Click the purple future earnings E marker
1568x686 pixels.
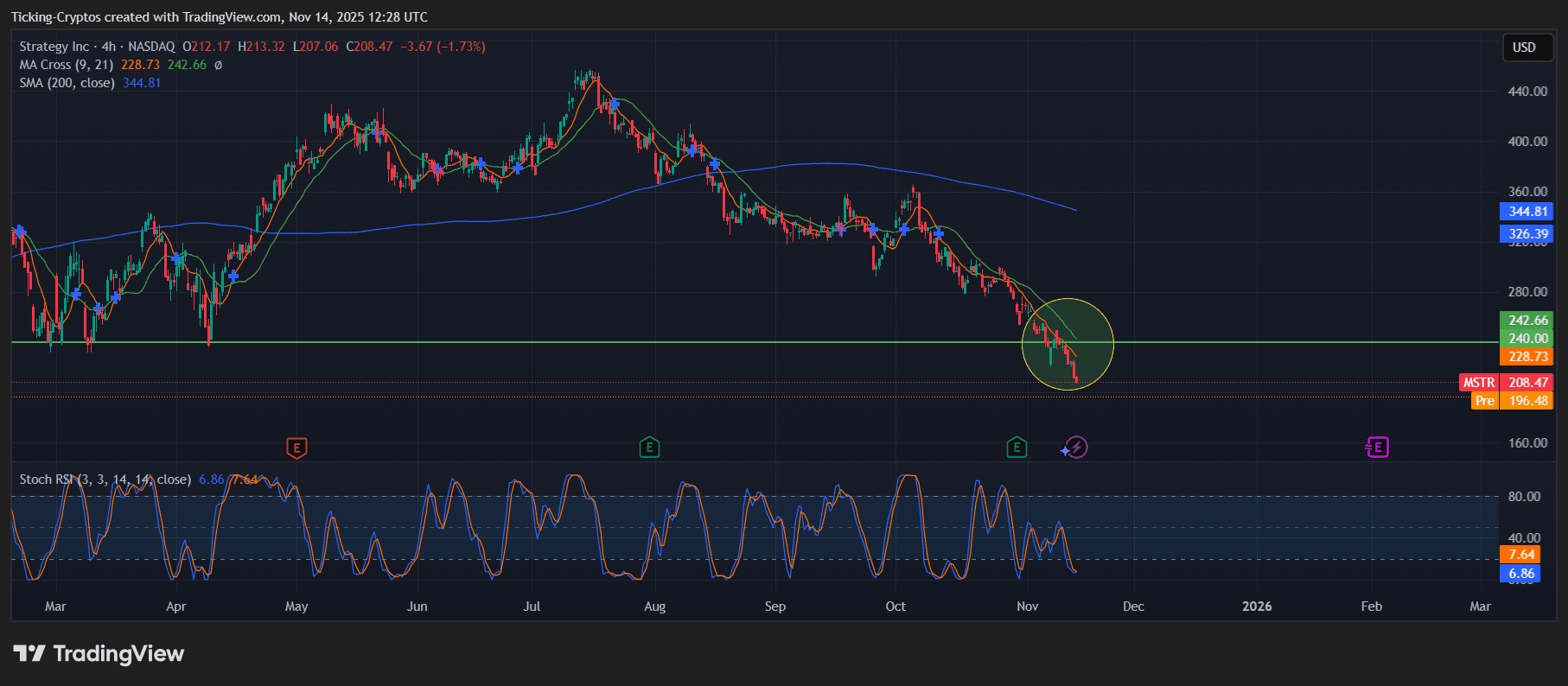(1377, 448)
